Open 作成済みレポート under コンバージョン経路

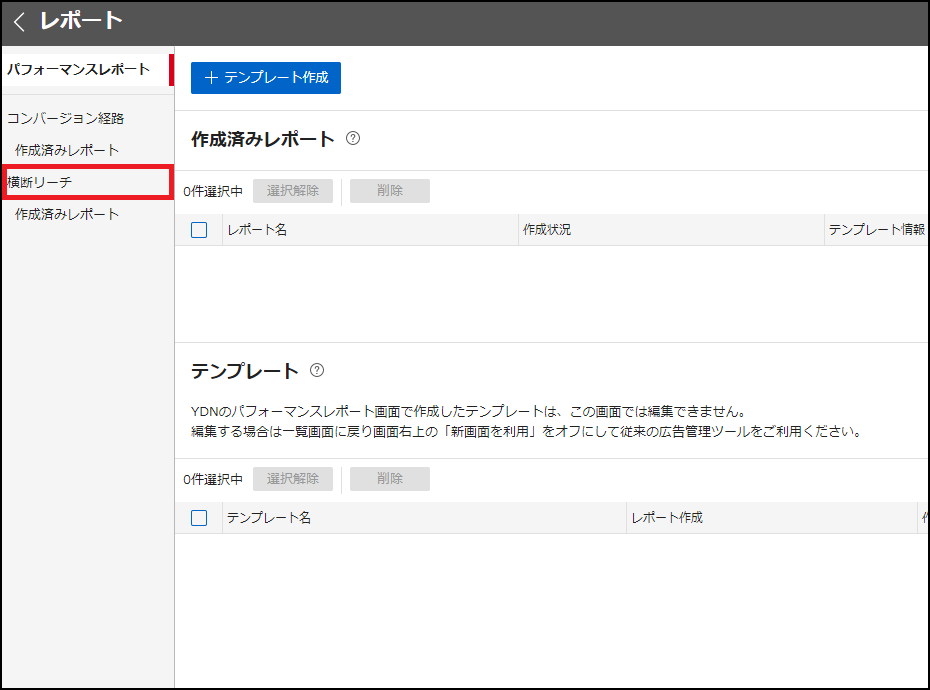tap(67, 150)
